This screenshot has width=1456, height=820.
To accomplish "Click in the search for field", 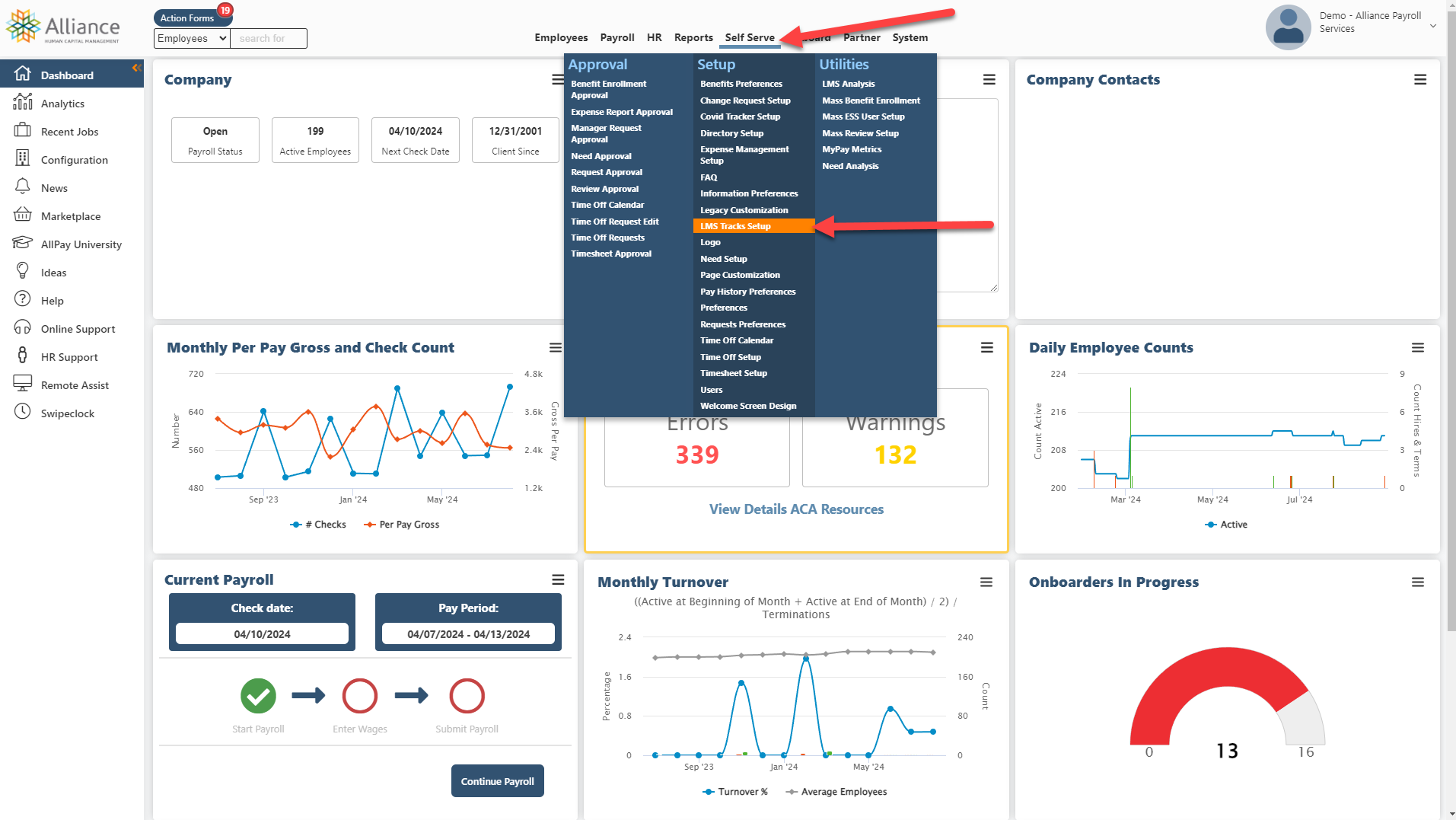I will (269, 38).
